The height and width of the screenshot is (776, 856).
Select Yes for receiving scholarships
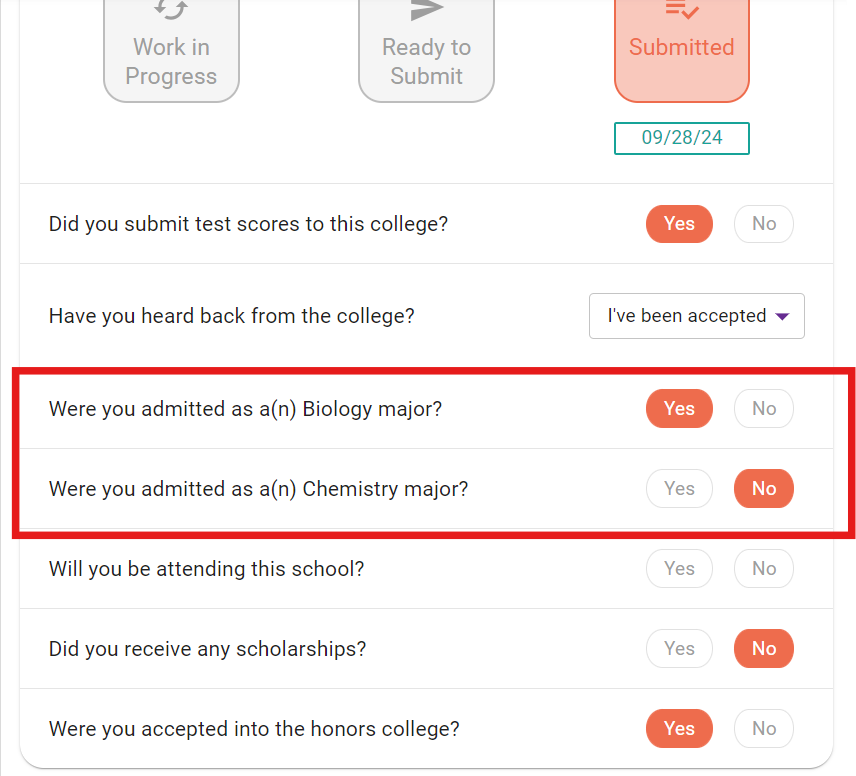[x=679, y=648]
